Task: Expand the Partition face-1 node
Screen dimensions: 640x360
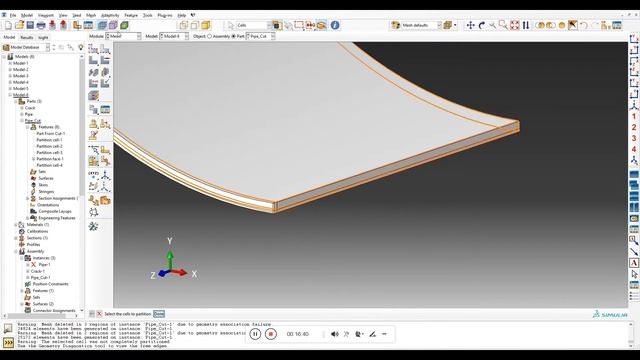Action: coord(33,159)
